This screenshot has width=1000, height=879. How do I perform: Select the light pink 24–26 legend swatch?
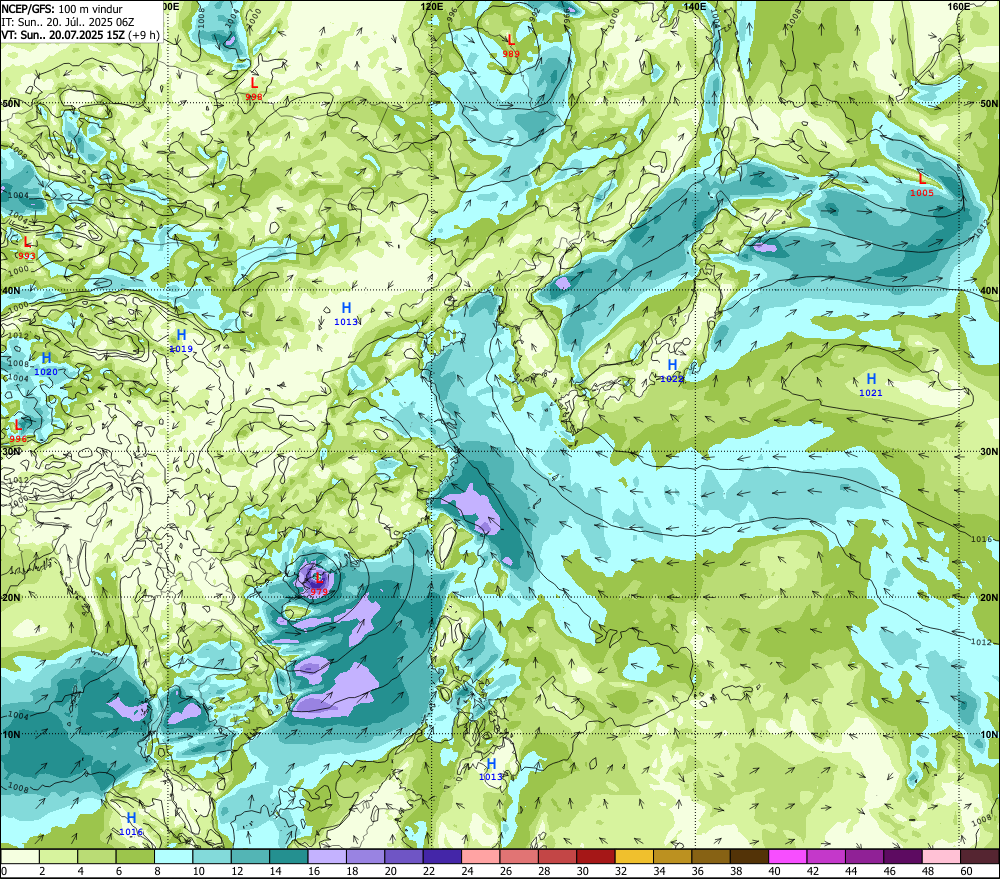(480, 856)
